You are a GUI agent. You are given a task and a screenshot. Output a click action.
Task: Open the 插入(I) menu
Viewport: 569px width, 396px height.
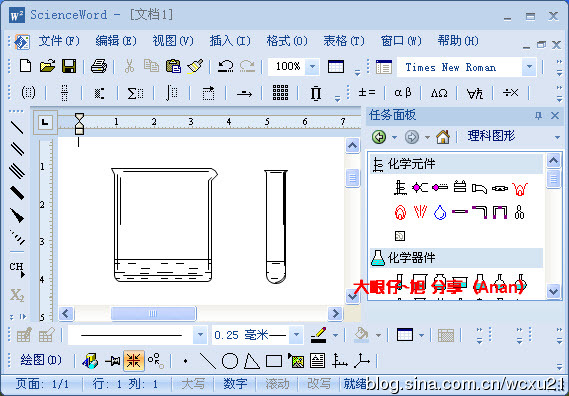(x=230, y=41)
